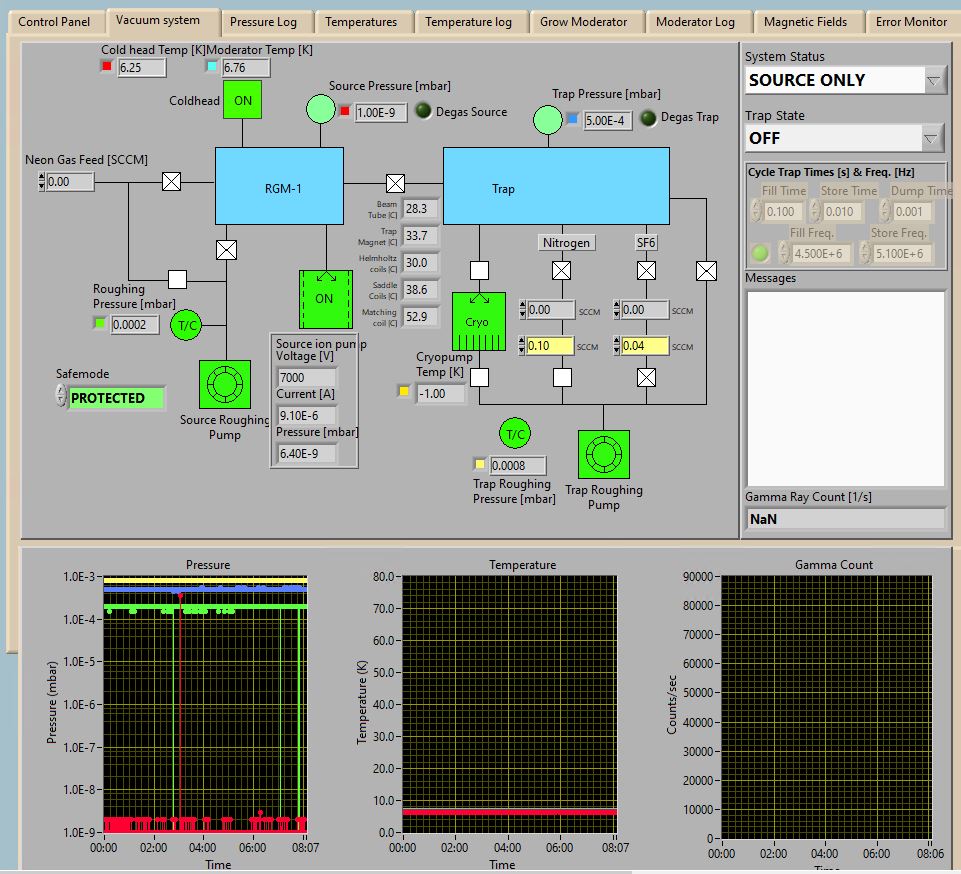This screenshot has width=961, height=874.
Task: Toggle the Coldhead ON switch
Action: click(x=243, y=100)
